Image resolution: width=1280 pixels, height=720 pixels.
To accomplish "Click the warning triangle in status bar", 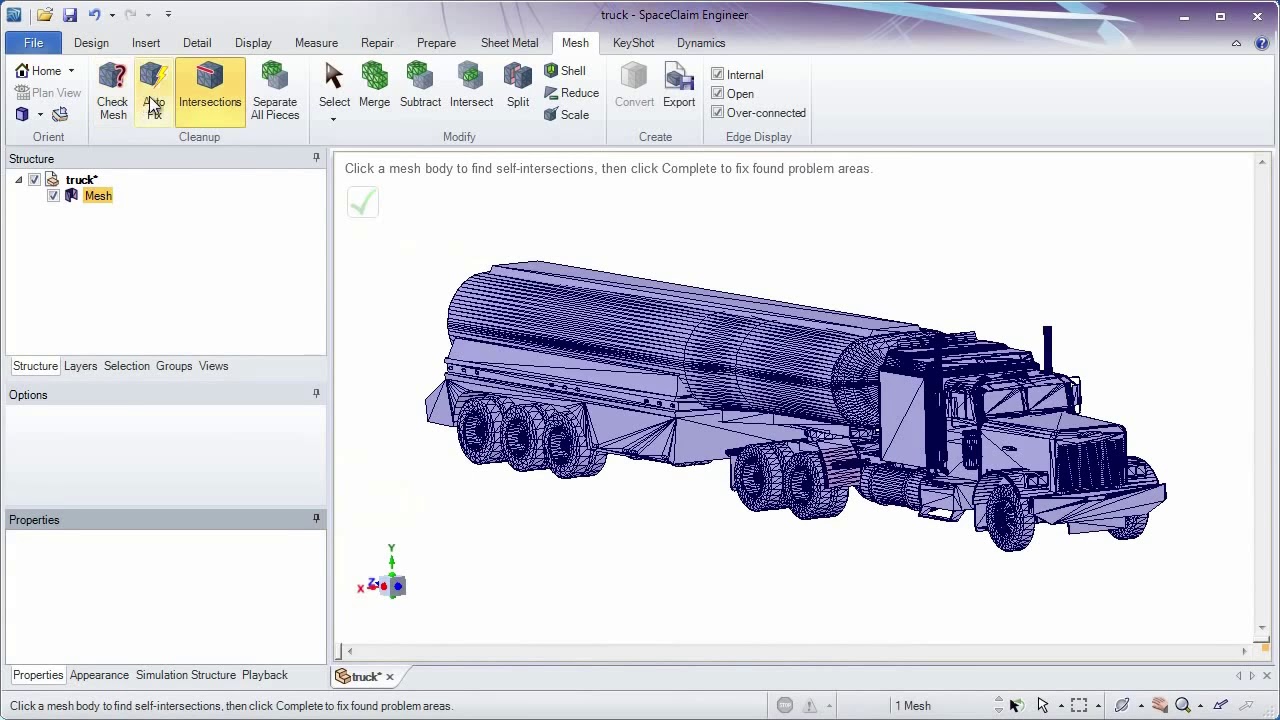I will 811,705.
